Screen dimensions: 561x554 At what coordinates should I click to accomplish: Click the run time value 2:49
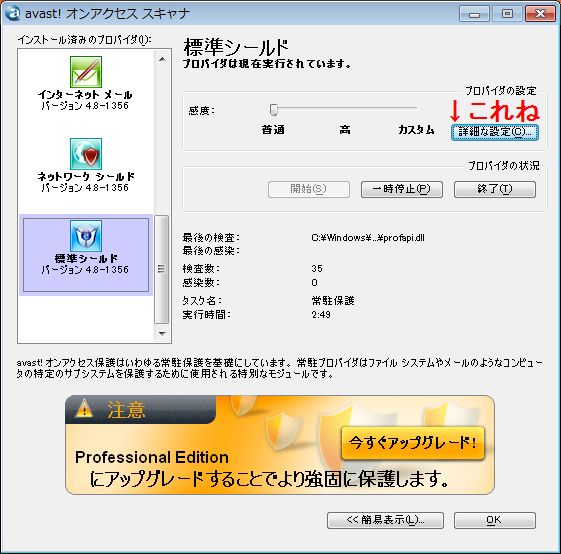[321, 315]
